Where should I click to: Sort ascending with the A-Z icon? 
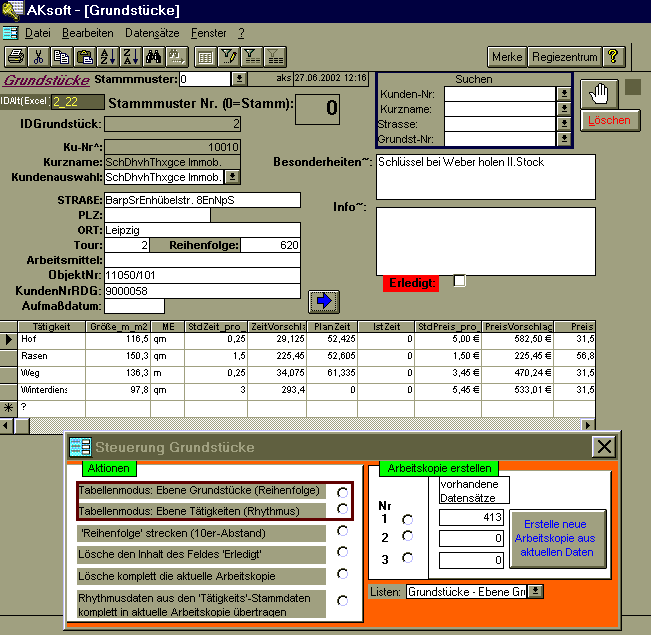tap(109, 57)
